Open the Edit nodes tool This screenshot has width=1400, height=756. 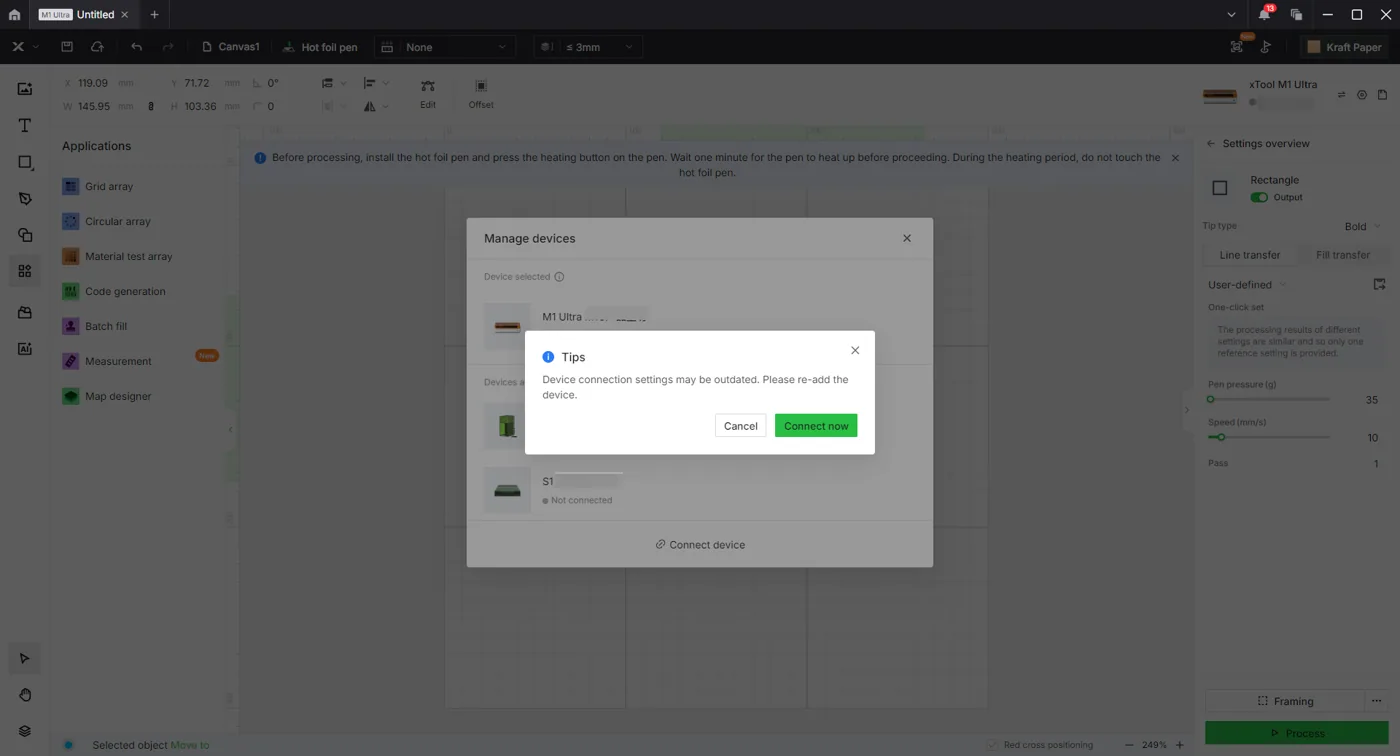point(428,94)
